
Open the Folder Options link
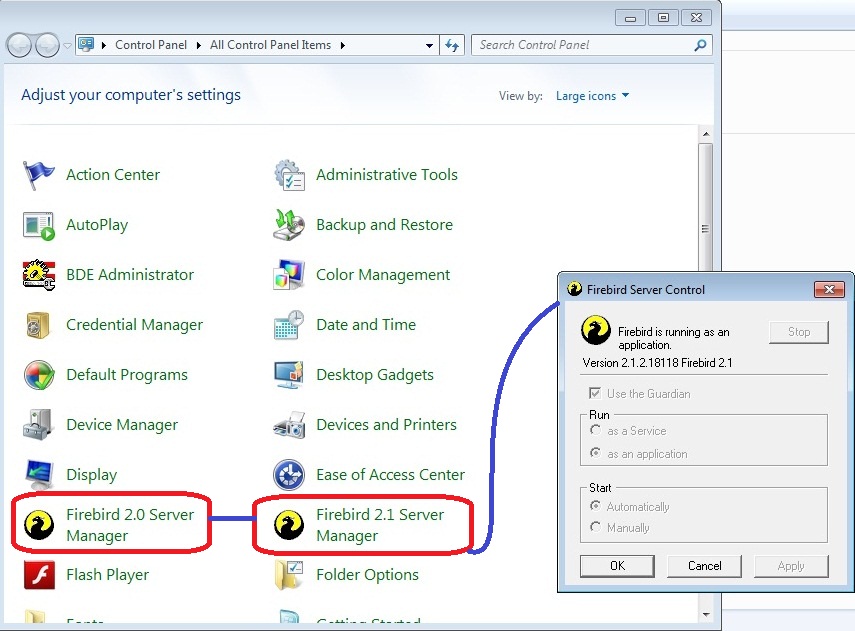click(368, 575)
